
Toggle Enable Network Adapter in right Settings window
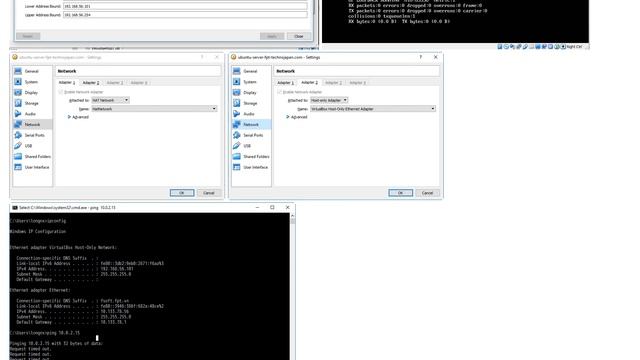[280, 92]
